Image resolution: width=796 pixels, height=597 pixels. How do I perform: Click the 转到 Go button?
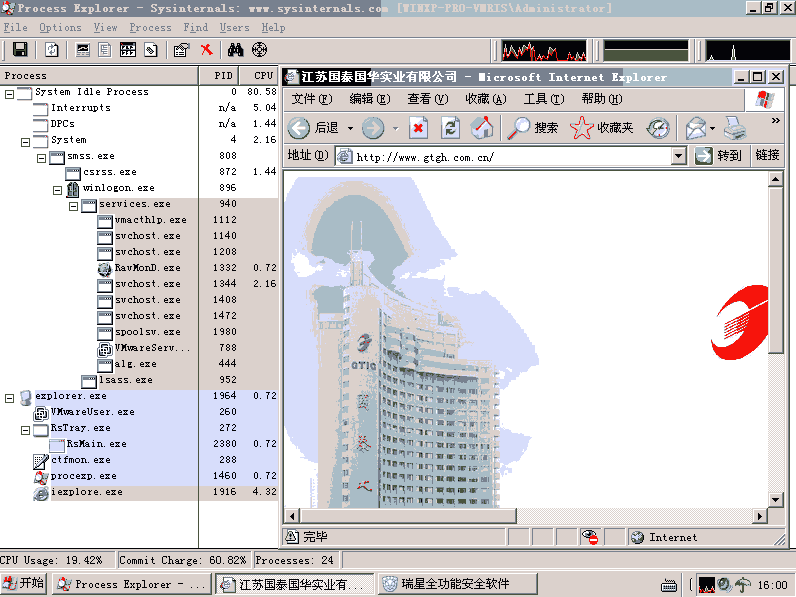pyautogui.click(x=718, y=156)
